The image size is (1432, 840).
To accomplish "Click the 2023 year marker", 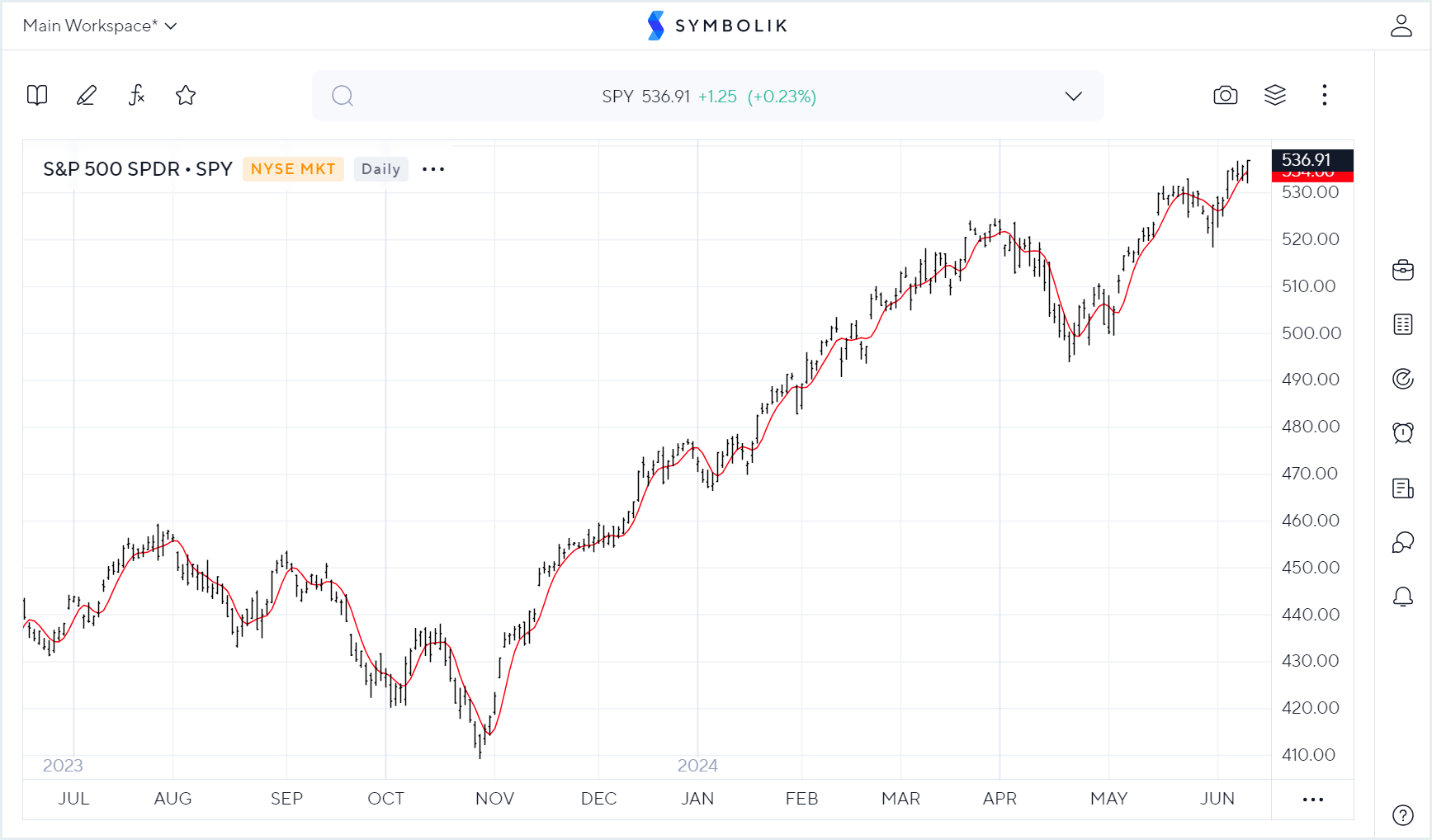I will pyautogui.click(x=63, y=766).
